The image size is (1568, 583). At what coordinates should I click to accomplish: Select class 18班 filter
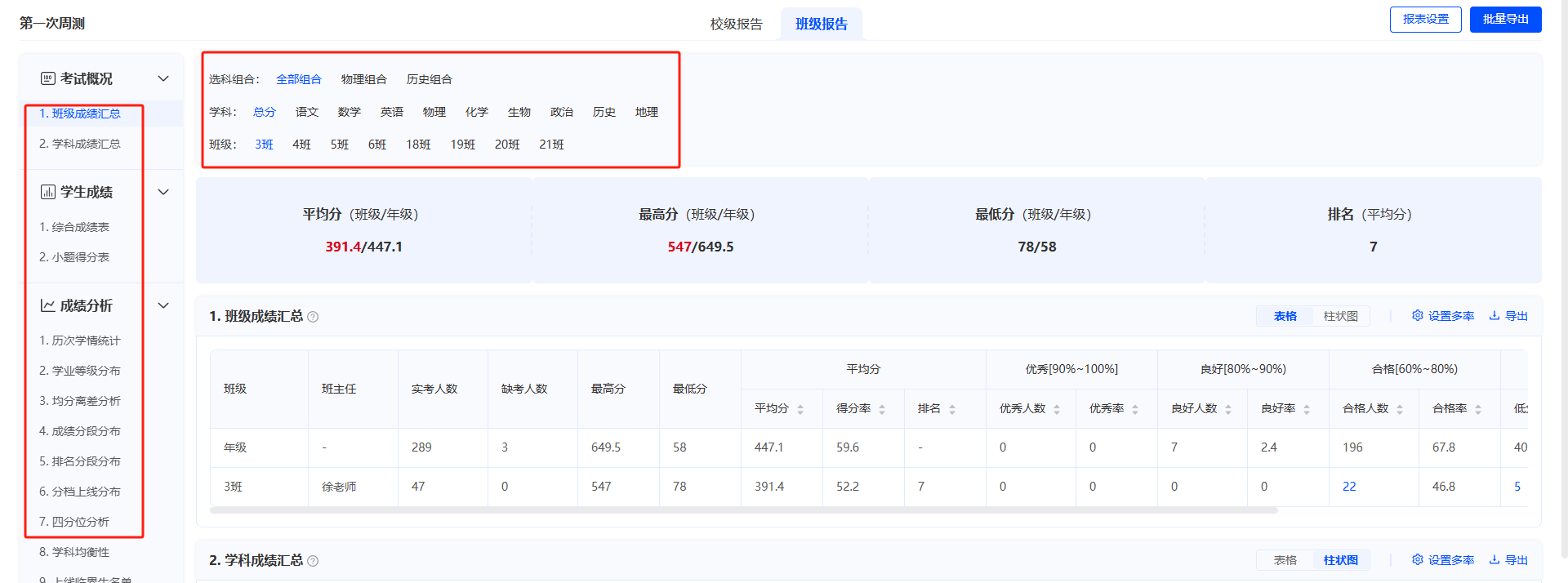(419, 145)
